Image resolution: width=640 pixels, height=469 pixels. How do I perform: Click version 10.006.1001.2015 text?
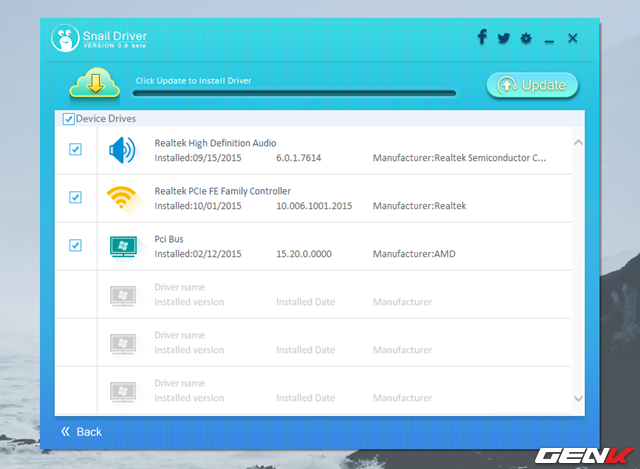coord(314,206)
